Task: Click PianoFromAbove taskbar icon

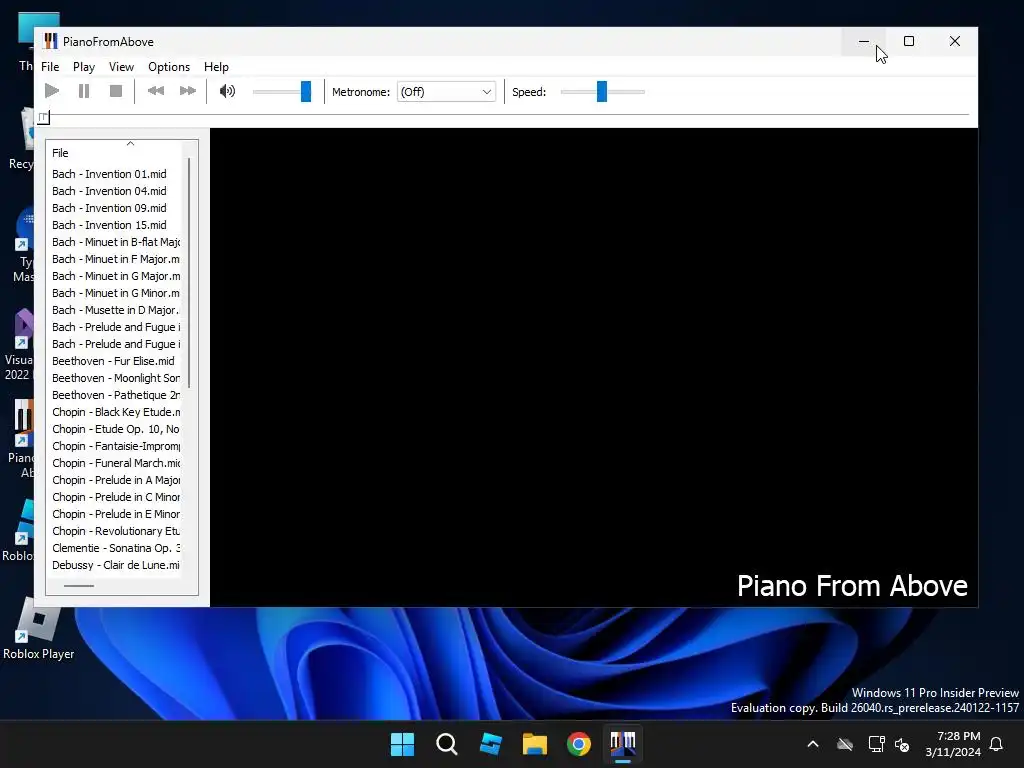Action: pos(623,744)
